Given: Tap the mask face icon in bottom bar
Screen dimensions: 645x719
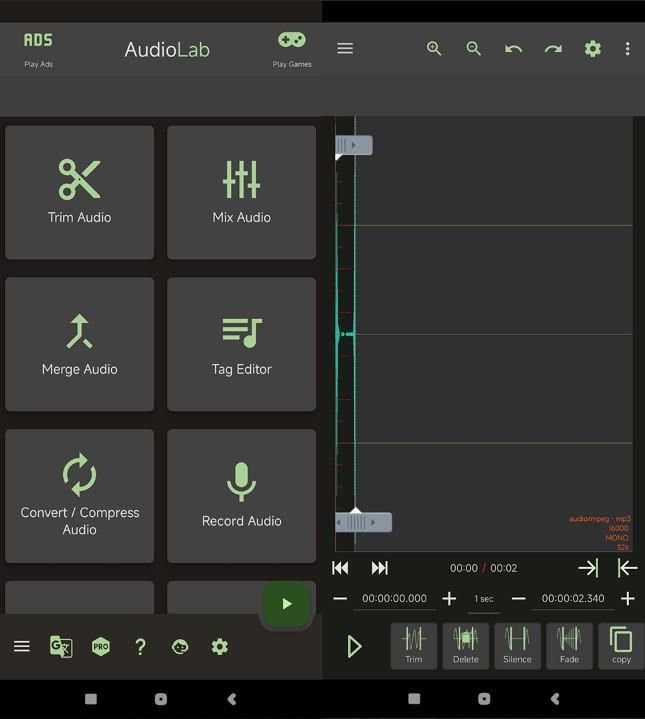Looking at the screenshot, I should coord(180,647).
